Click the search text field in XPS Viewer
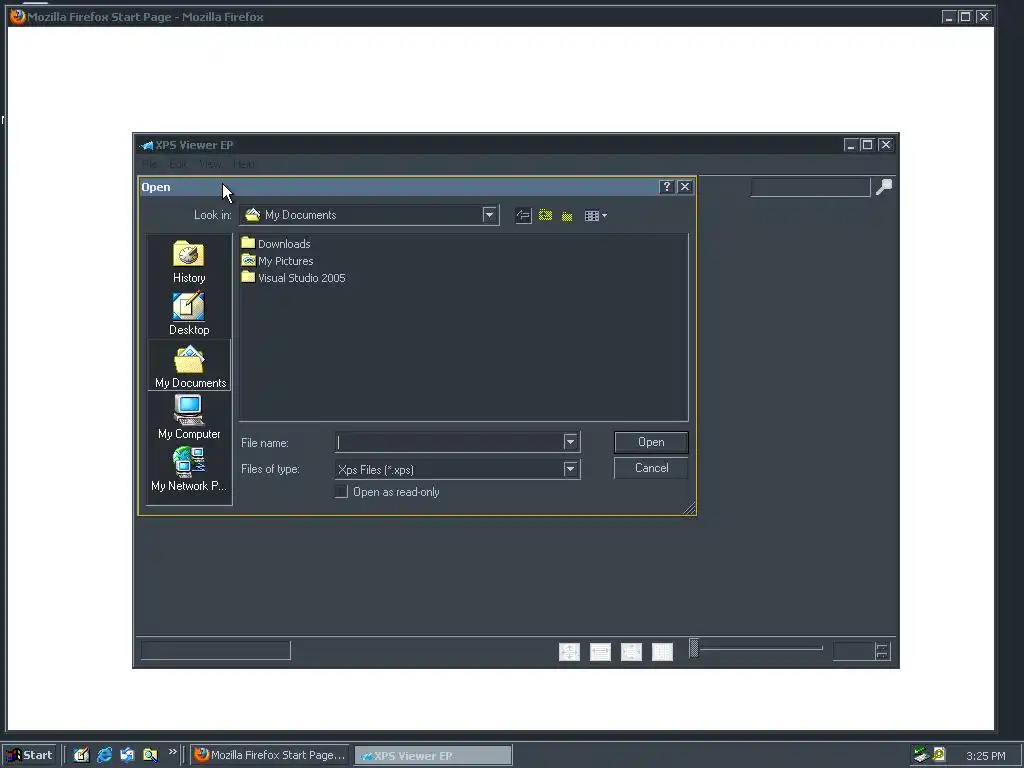 pos(810,187)
